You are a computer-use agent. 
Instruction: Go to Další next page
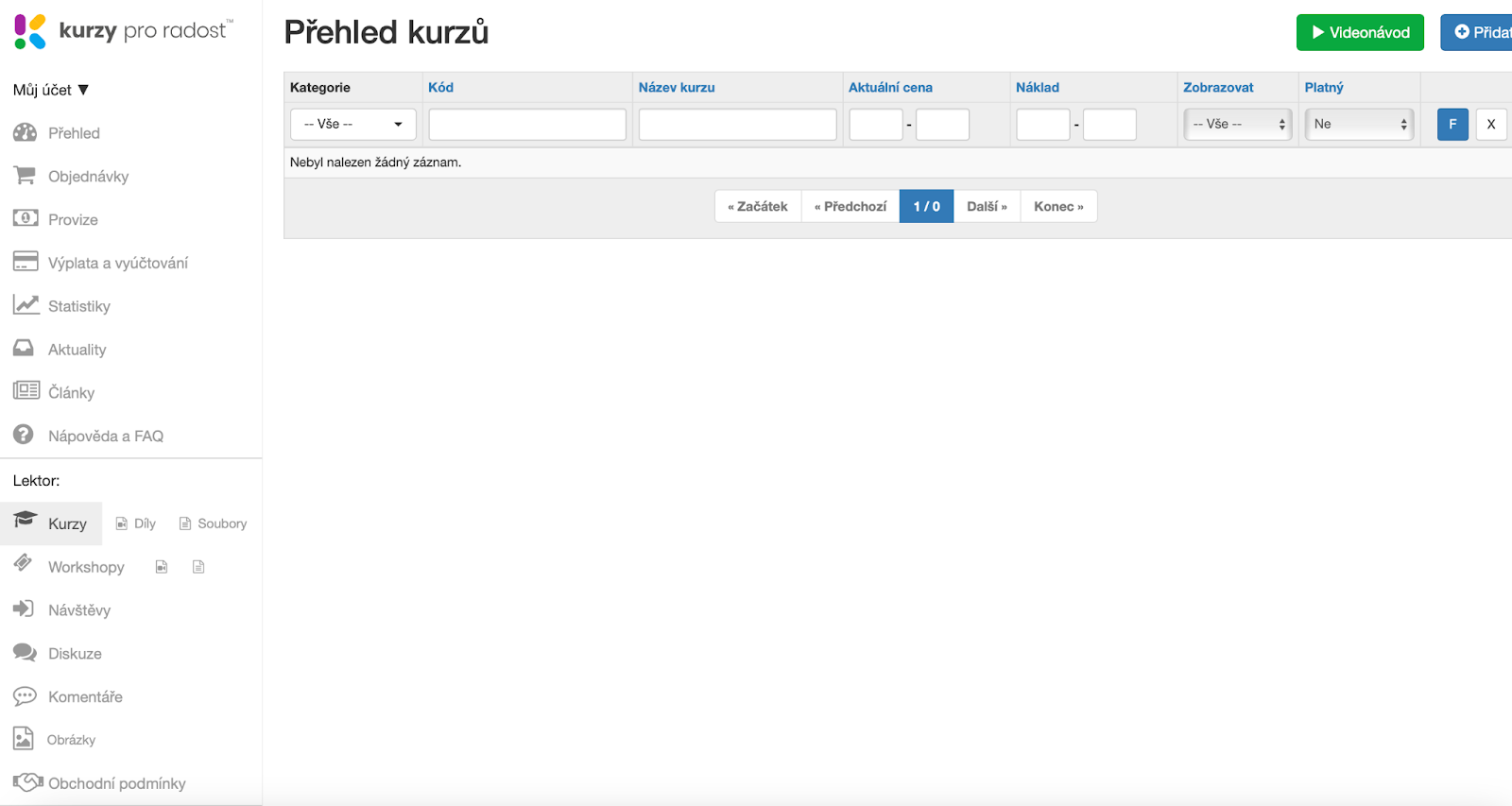click(987, 206)
